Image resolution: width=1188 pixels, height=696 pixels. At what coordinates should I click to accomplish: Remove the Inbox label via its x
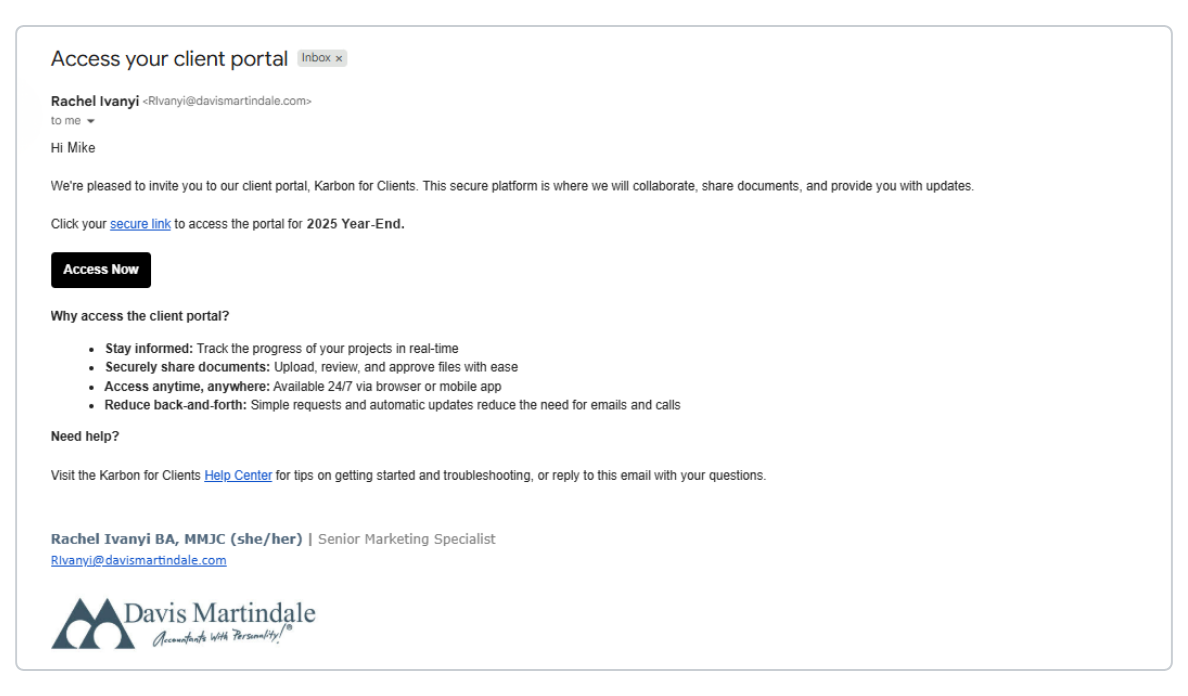(339, 58)
